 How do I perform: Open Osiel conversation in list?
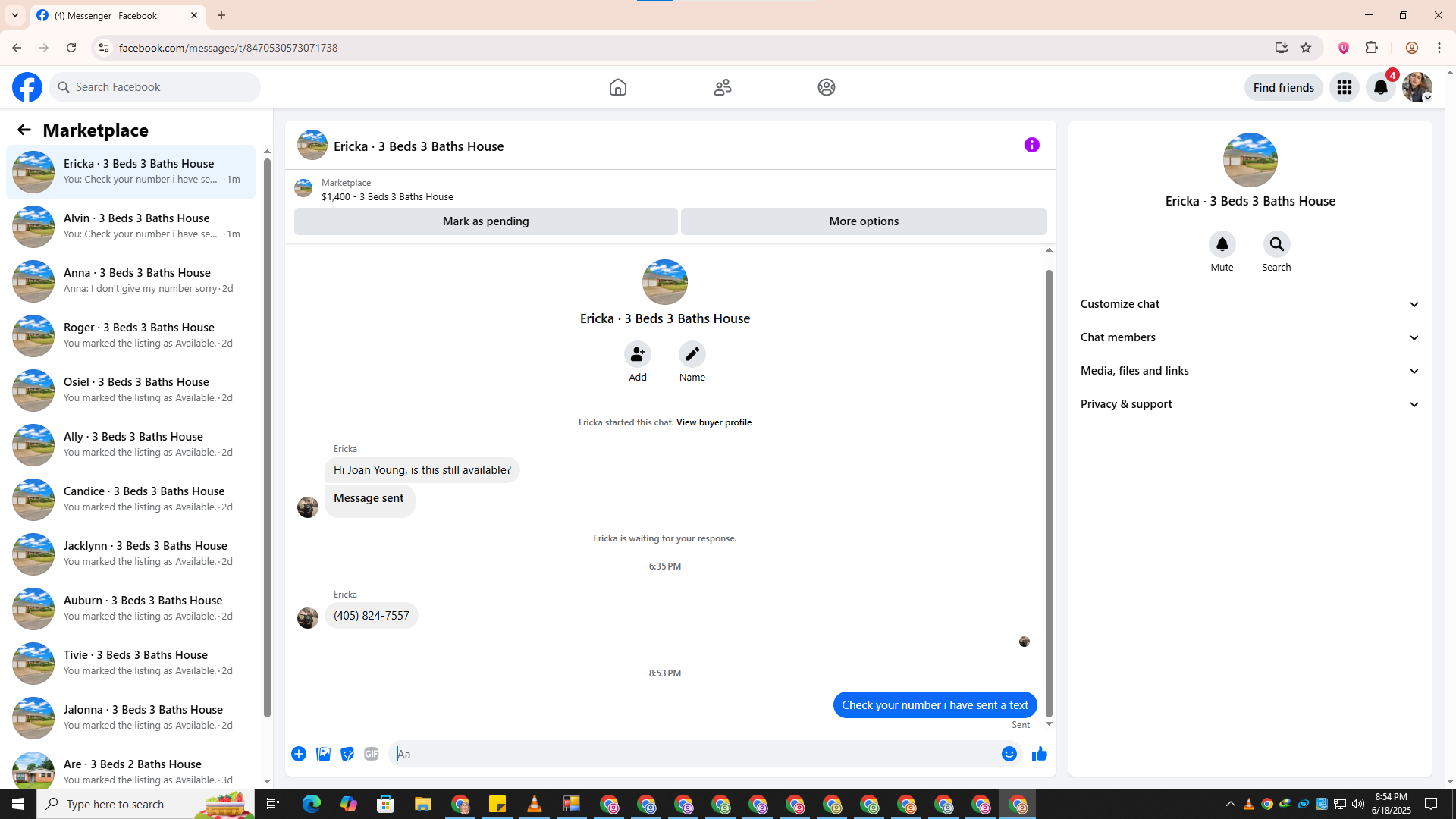(131, 390)
